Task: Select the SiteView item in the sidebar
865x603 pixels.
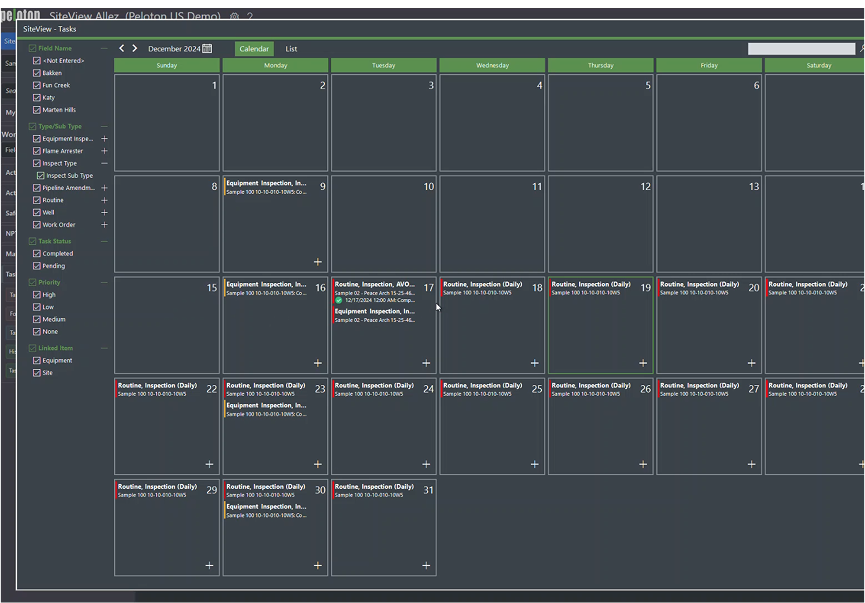Action: coord(11,41)
